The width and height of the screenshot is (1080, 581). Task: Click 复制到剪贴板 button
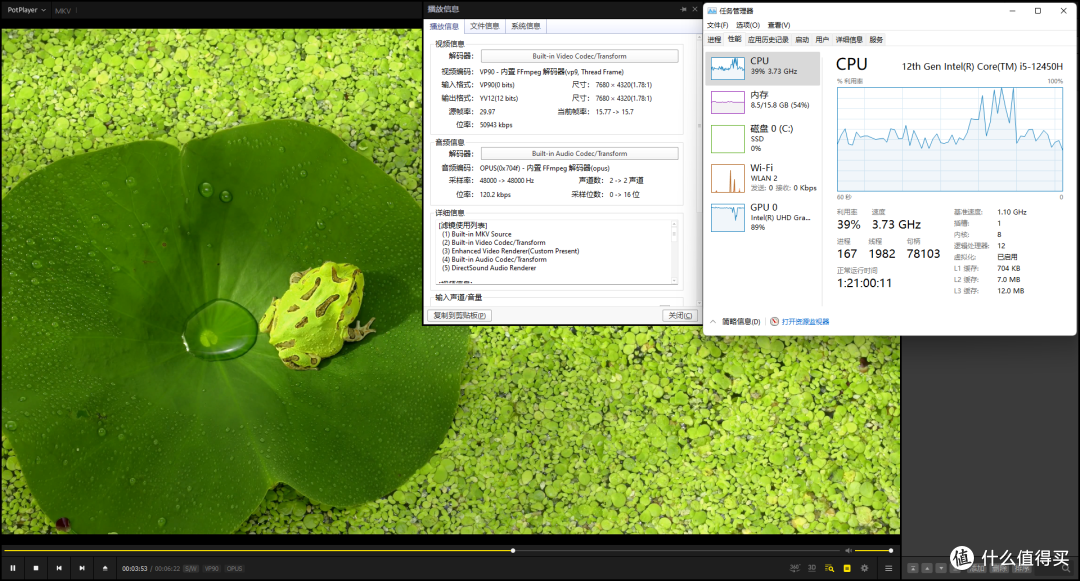tap(459, 315)
